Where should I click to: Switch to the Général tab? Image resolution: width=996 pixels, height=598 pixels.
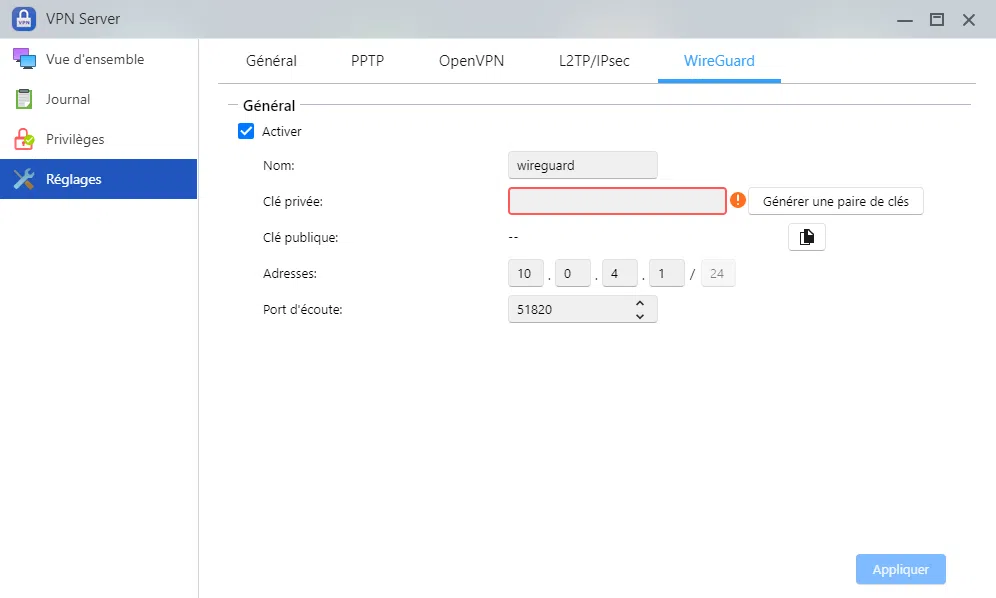(x=271, y=61)
